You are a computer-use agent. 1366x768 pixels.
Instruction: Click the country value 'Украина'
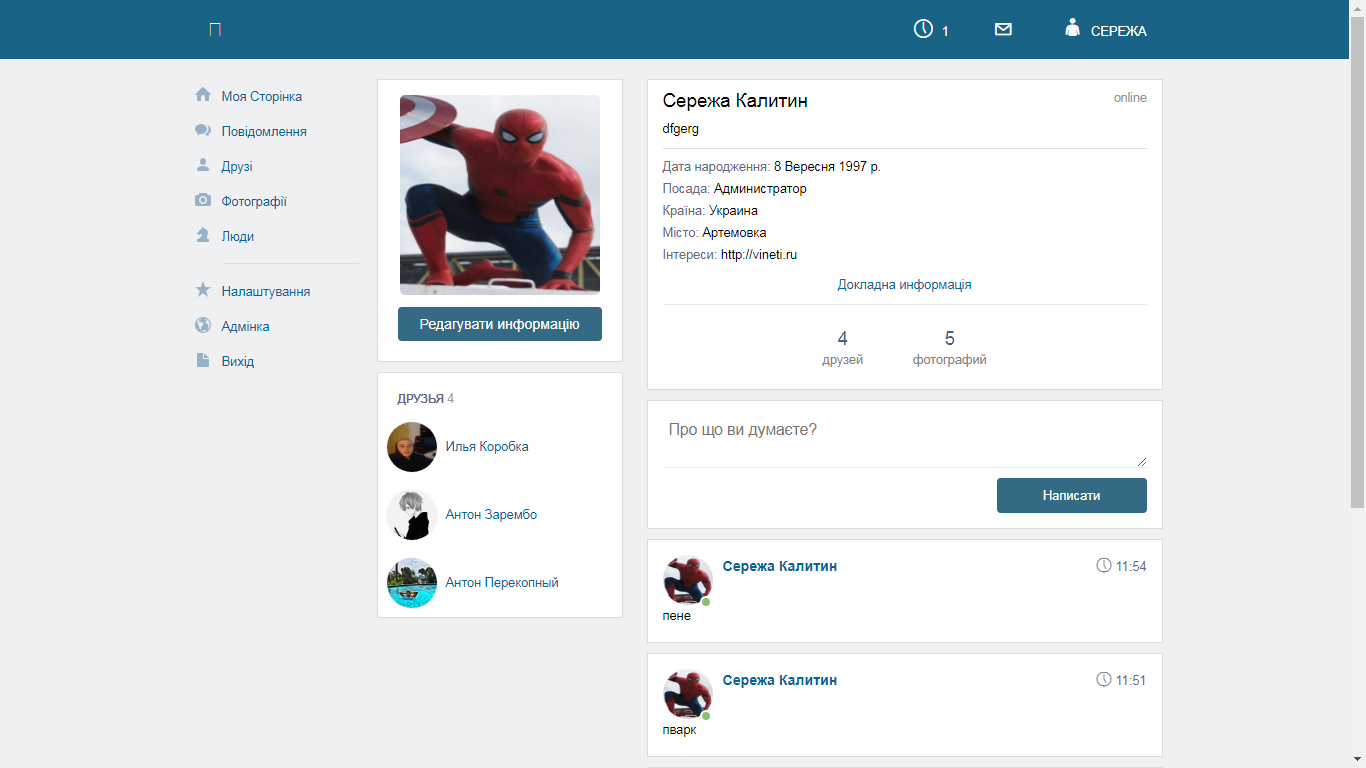(733, 211)
